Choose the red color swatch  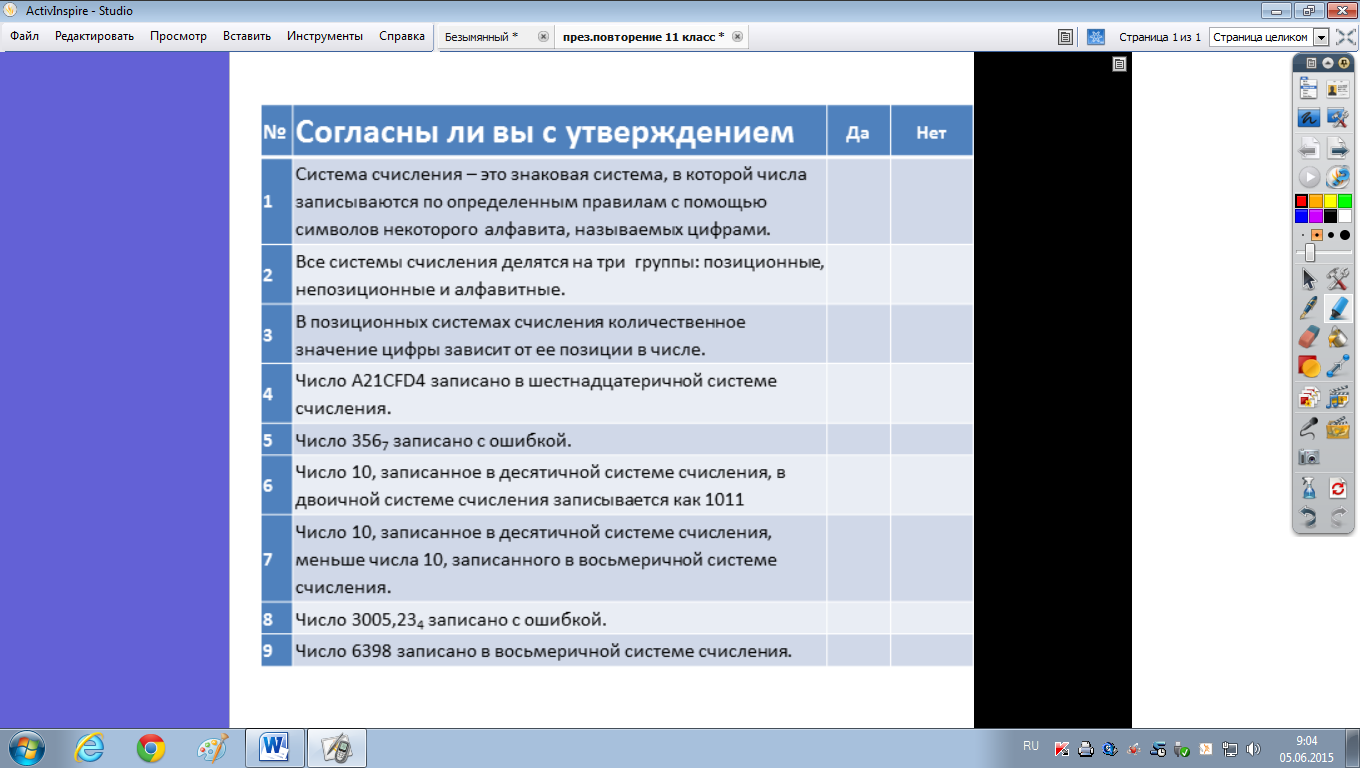point(1301,201)
